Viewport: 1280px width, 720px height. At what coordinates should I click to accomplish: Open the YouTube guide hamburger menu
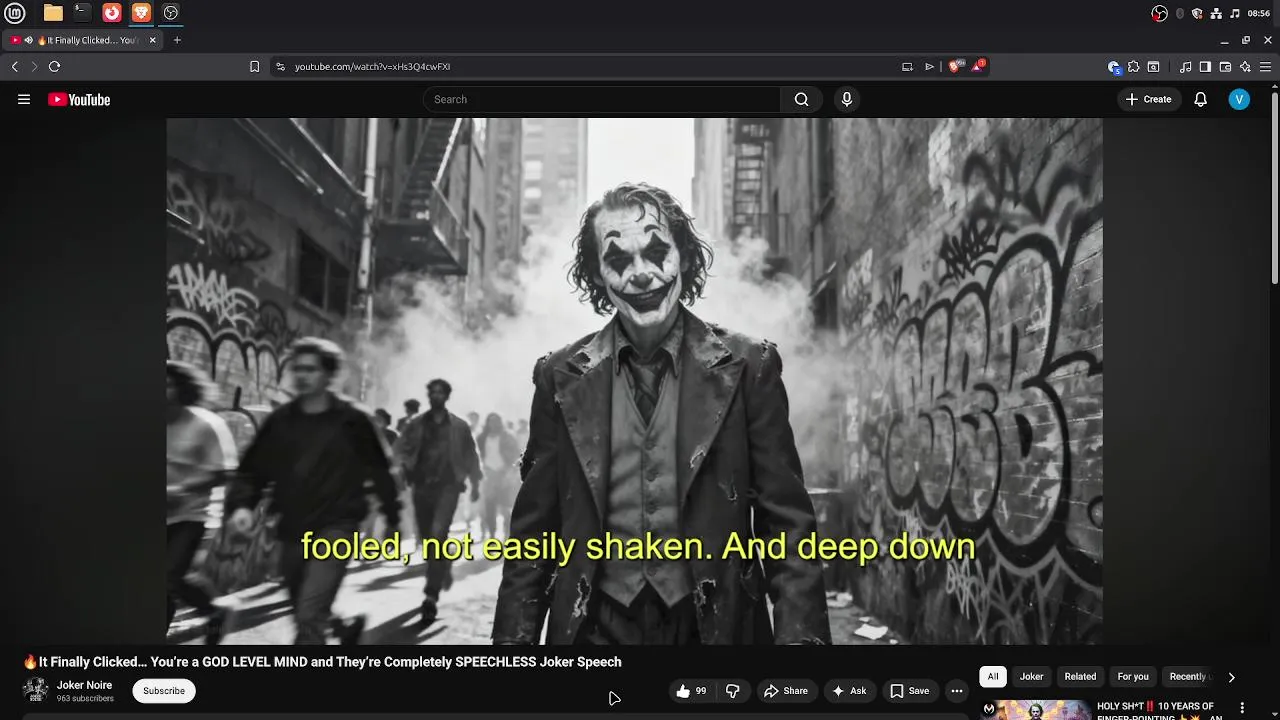(24, 99)
